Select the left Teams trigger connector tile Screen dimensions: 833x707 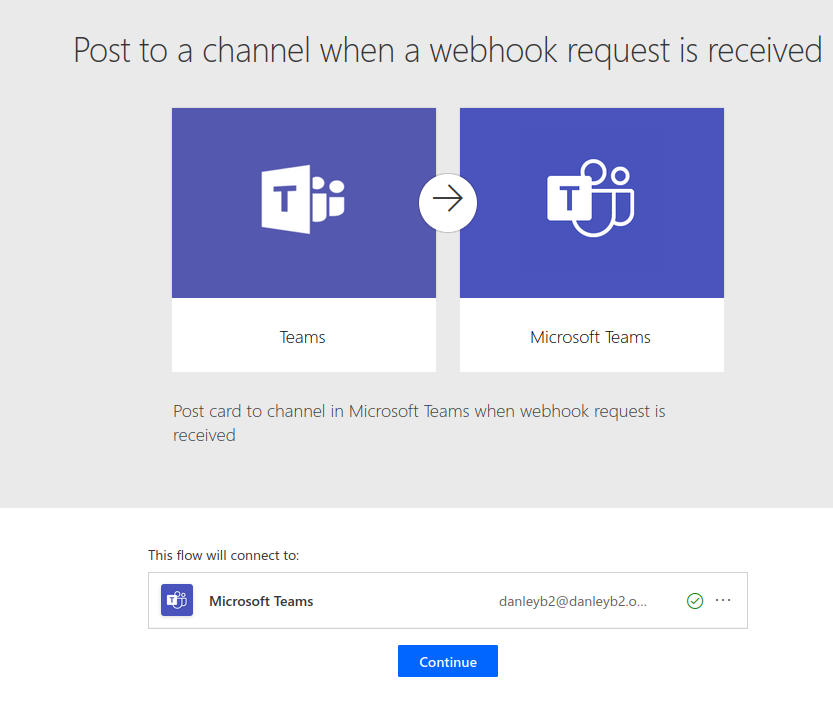click(x=303, y=240)
